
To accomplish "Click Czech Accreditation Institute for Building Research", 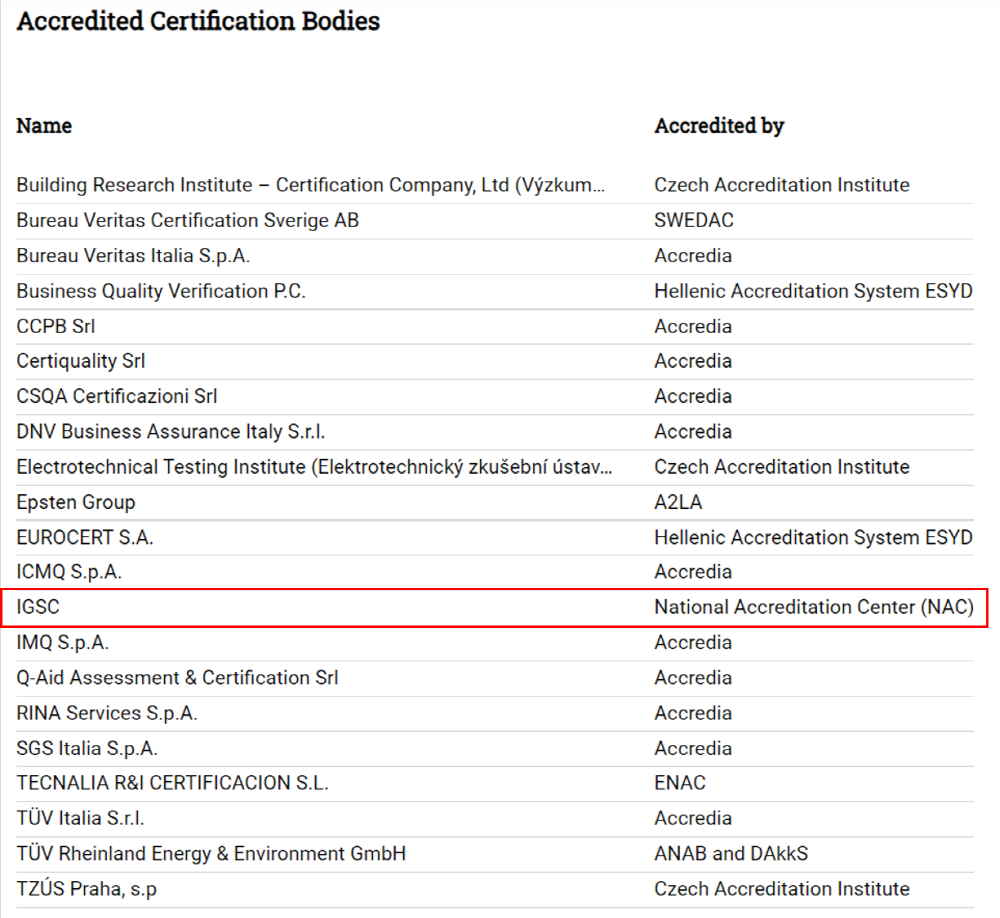I will (x=782, y=185).
